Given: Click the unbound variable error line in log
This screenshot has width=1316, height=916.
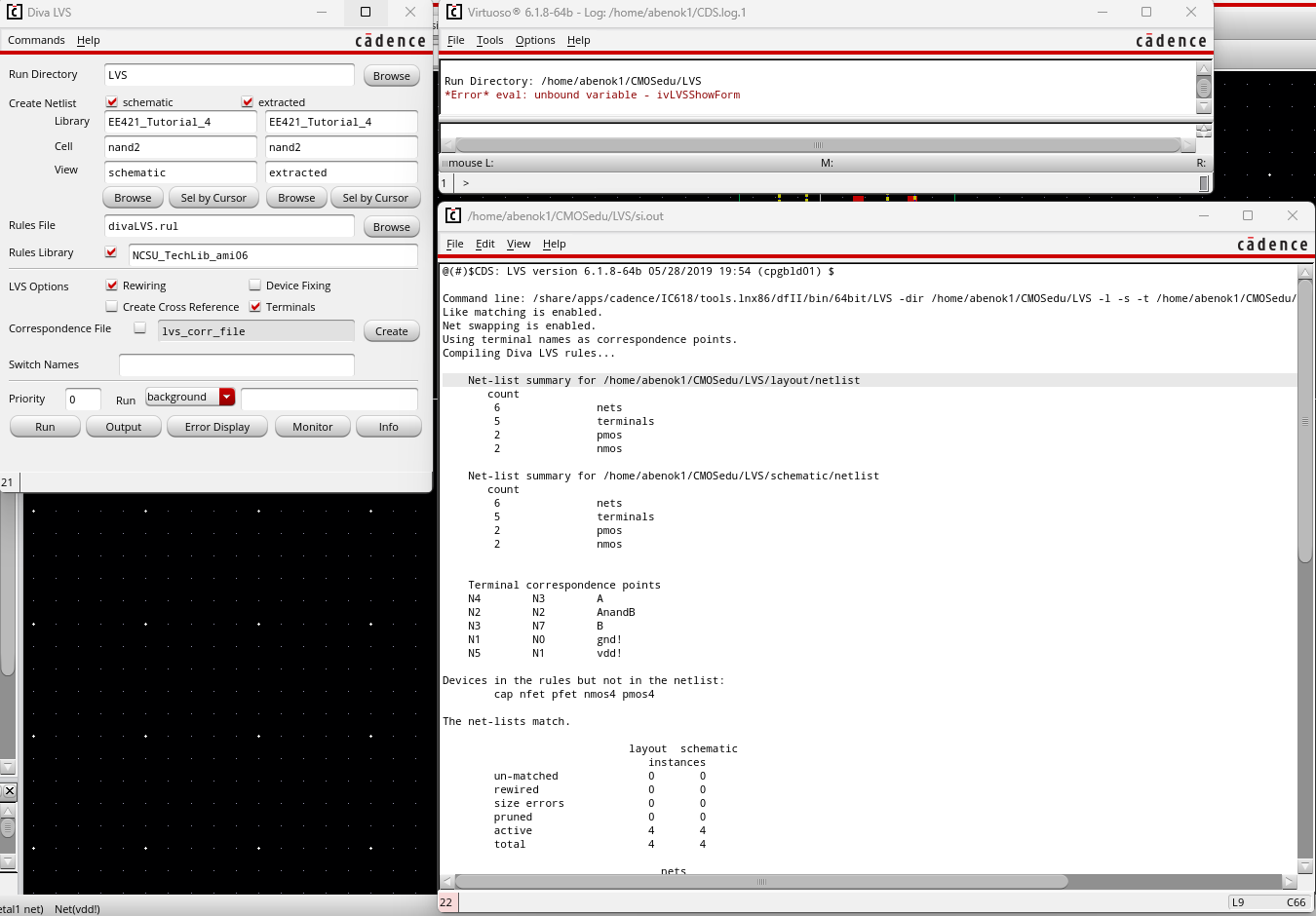Looking at the screenshot, I should (592, 95).
